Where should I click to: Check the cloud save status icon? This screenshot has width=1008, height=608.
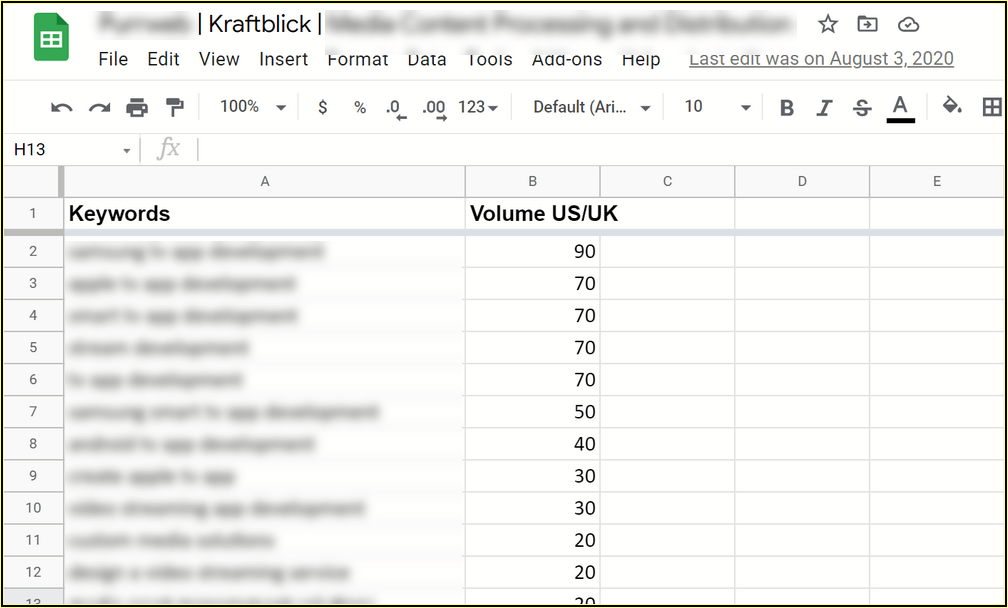[908, 24]
